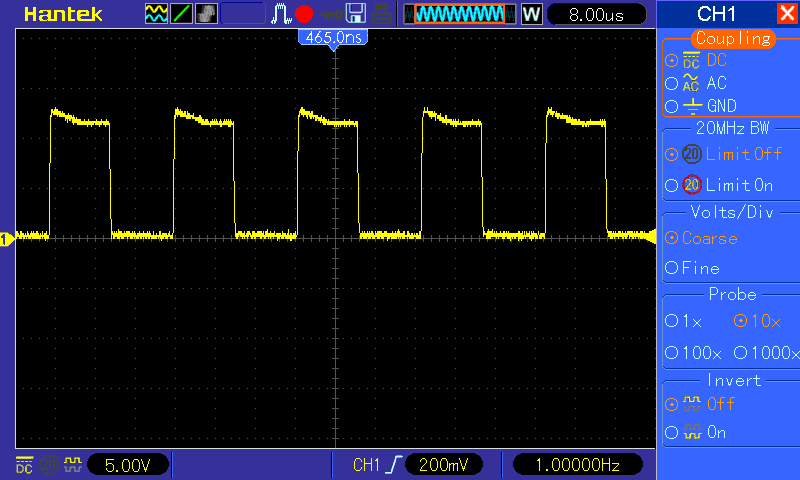Click the empty toolbar display box
Image resolution: width=800 pixels, height=480 pixels.
coord(243,14)
